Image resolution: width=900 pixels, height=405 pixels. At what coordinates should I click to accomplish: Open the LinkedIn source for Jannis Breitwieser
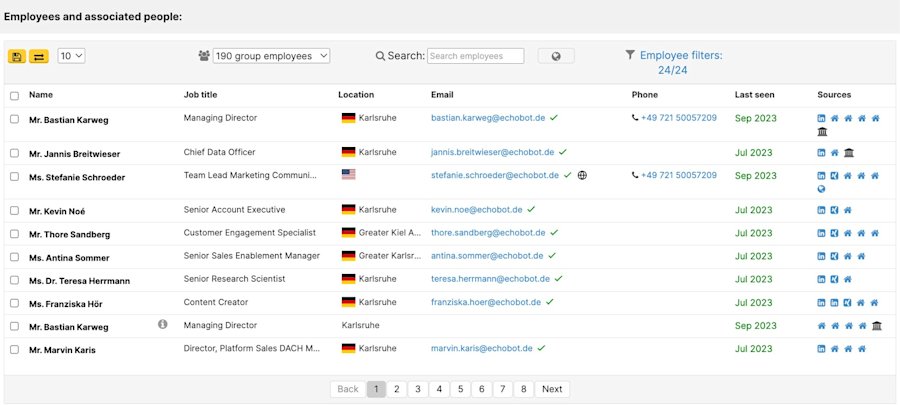click(x=821, y=153)
